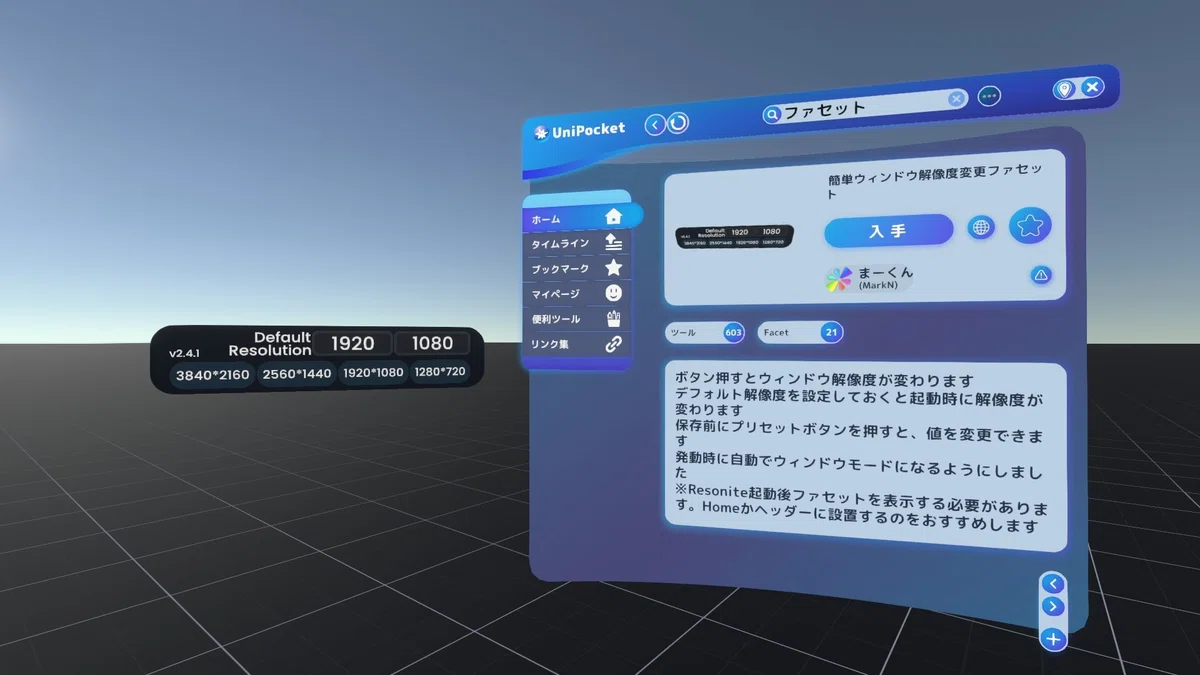Image resolution: width=1200 pixels, height=675 pixels.
Task: Click the v2.4.1 version label
Action: pyautogui.click(x=185, y=354)
